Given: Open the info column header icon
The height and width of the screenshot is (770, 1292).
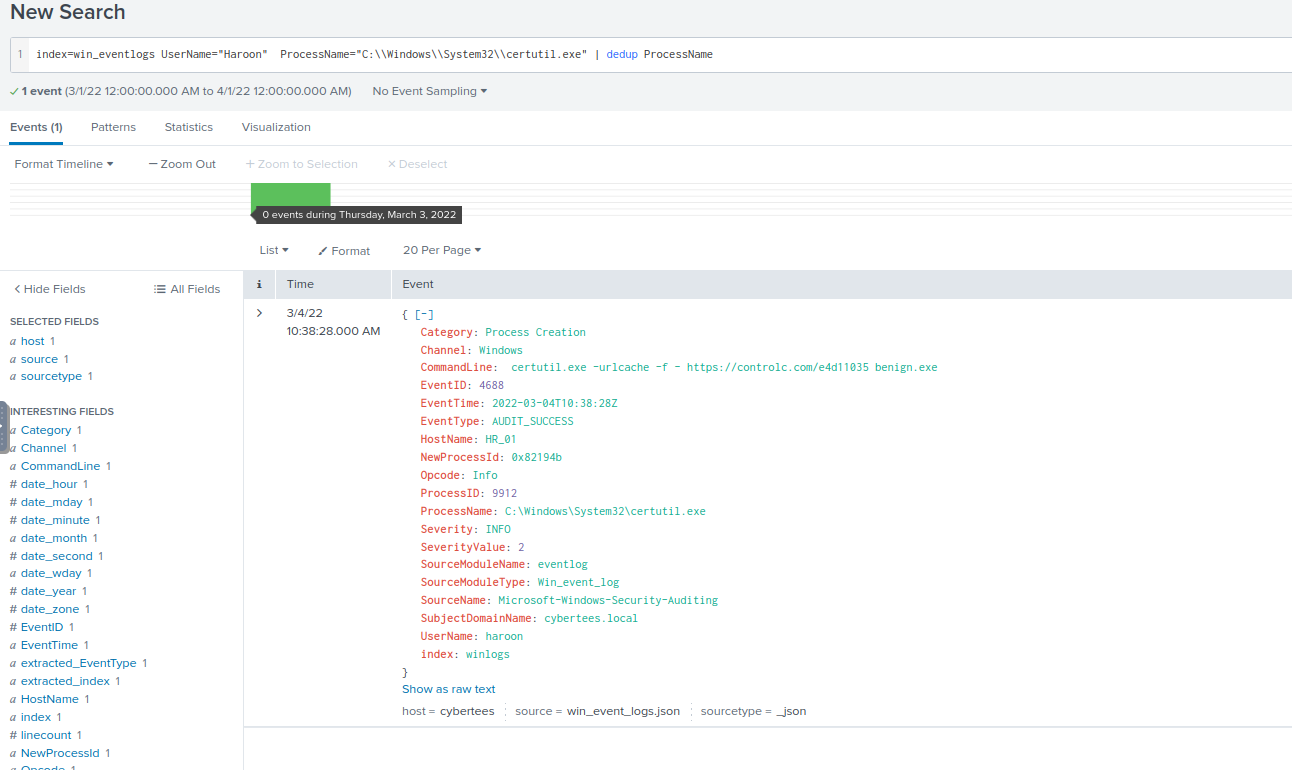Looking at the screenshot, I should click(259, 284).
